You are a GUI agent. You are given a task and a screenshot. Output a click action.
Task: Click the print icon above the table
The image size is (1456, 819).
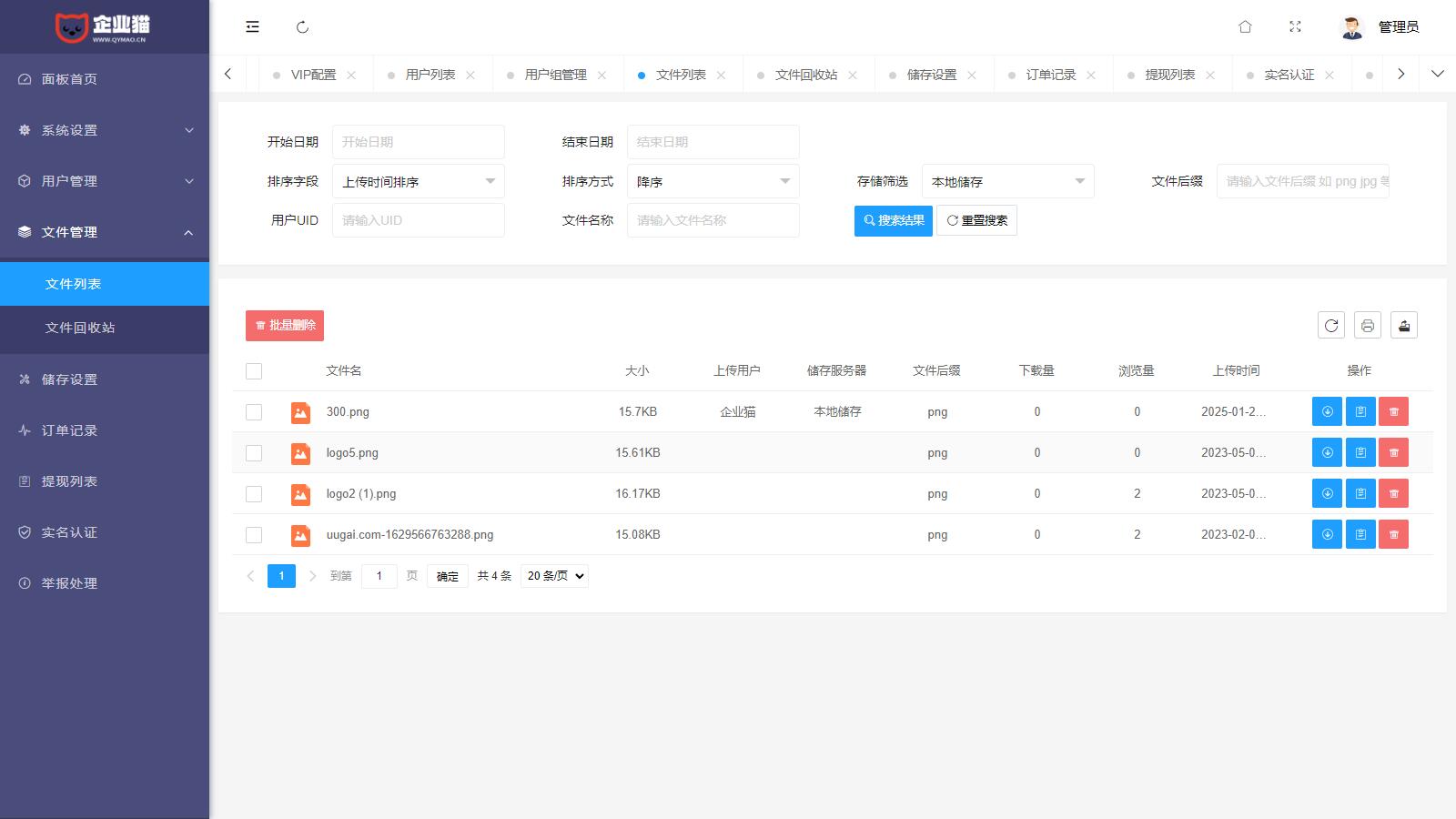coord(1367,325)
